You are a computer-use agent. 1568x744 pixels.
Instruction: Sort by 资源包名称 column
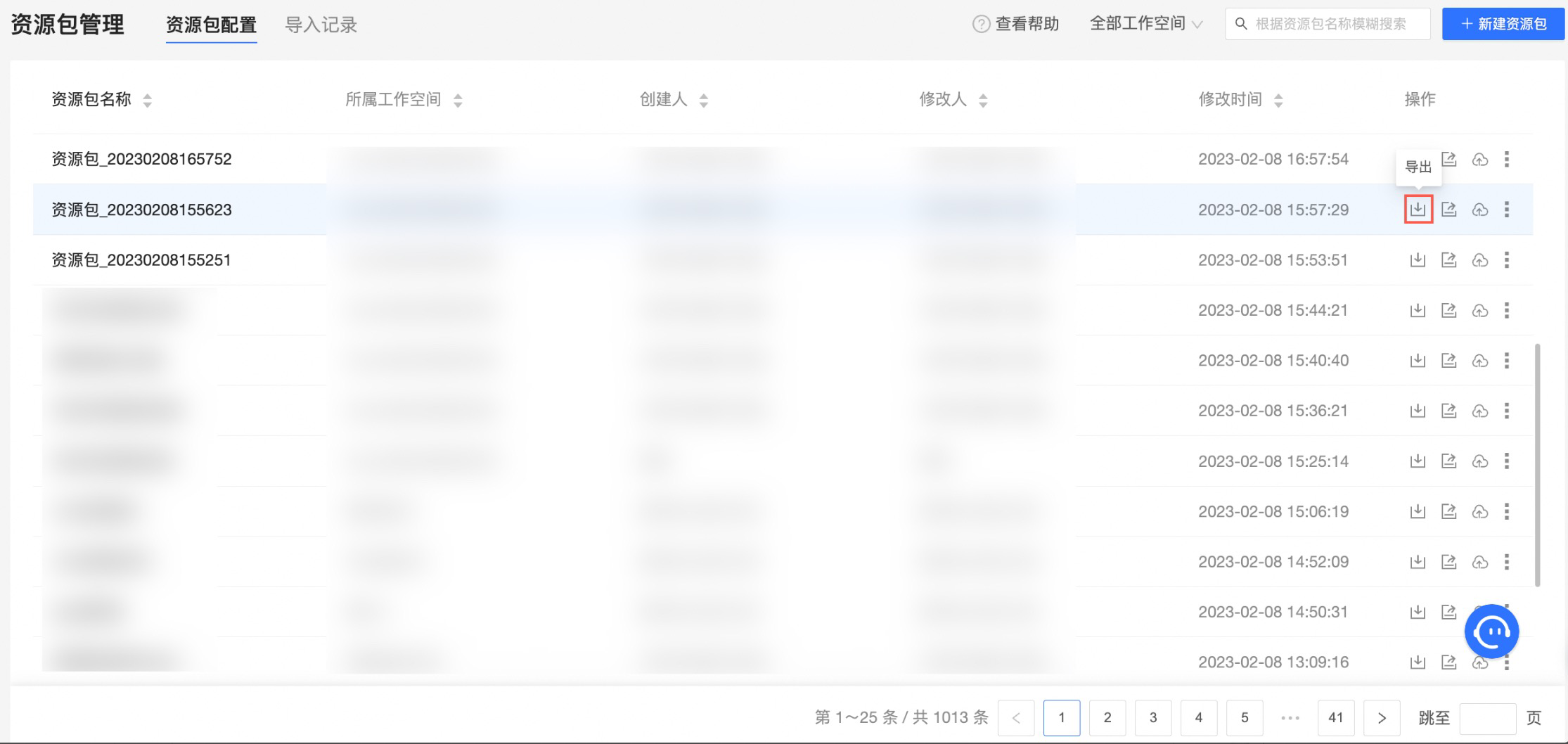point(147,101)
